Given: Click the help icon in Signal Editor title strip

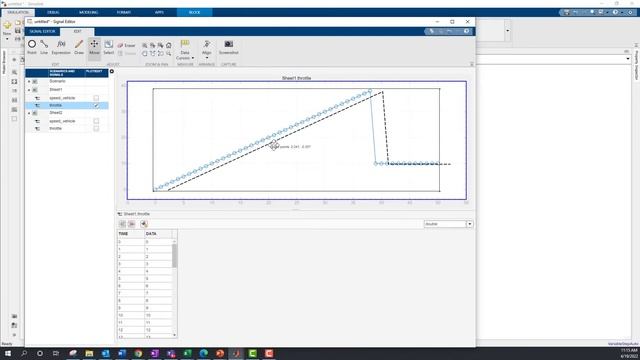Looking at the screenshot, I should click(x=467, y=31).
